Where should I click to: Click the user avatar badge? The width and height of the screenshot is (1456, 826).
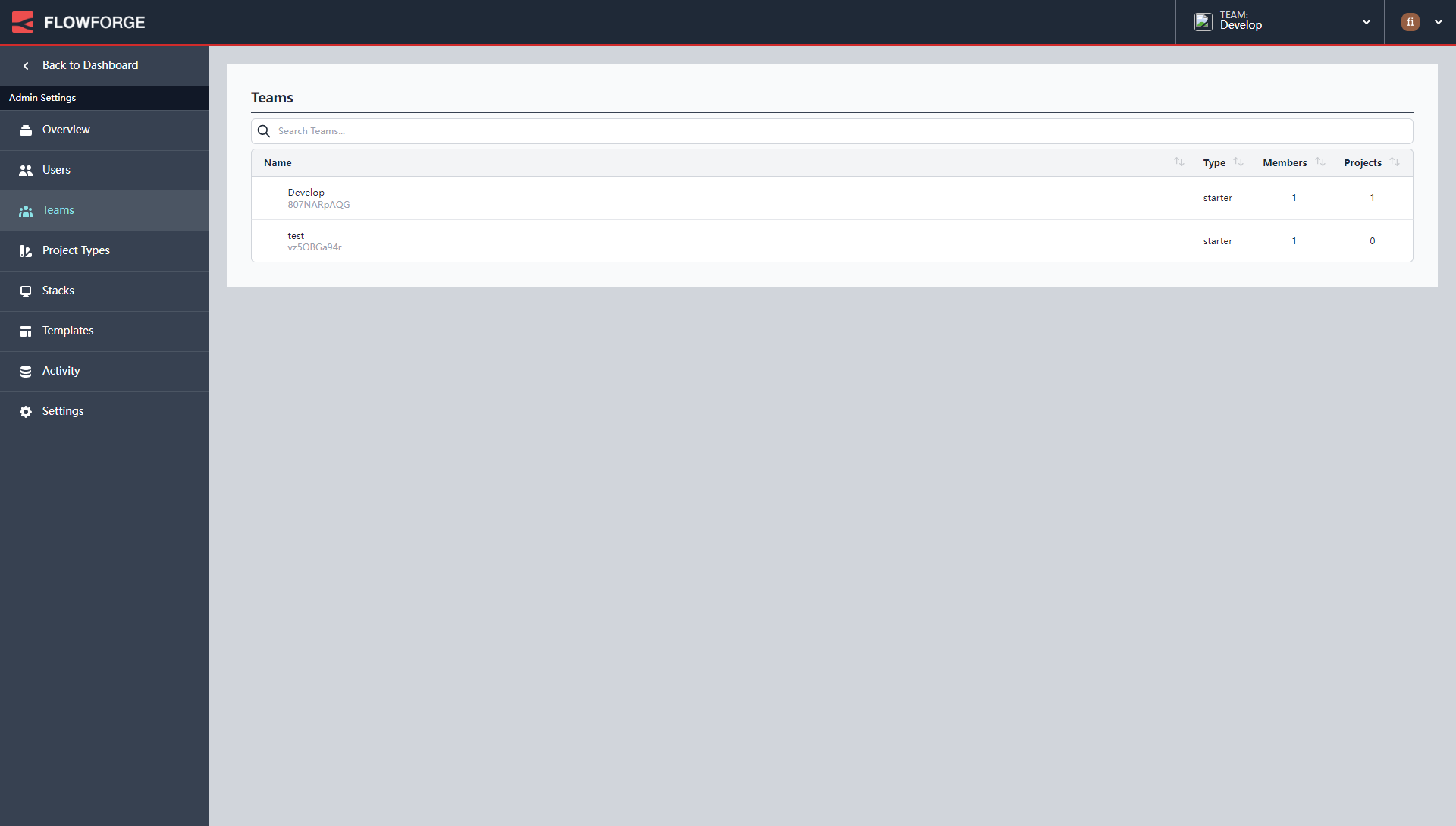click(x=1410, y=22)
